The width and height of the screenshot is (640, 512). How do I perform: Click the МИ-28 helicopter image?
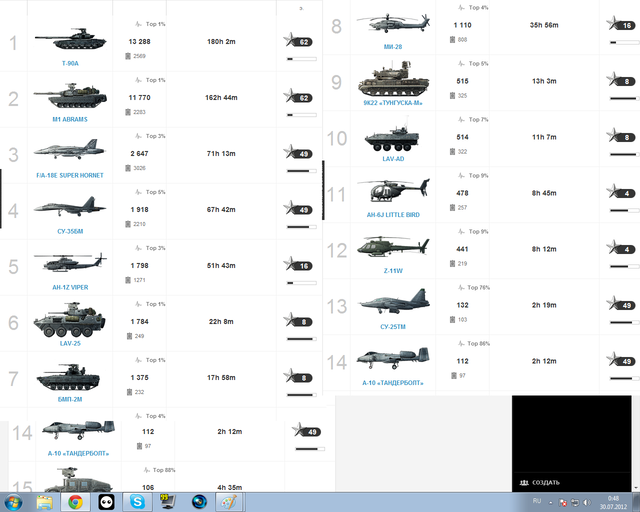(x=393, y=23)
